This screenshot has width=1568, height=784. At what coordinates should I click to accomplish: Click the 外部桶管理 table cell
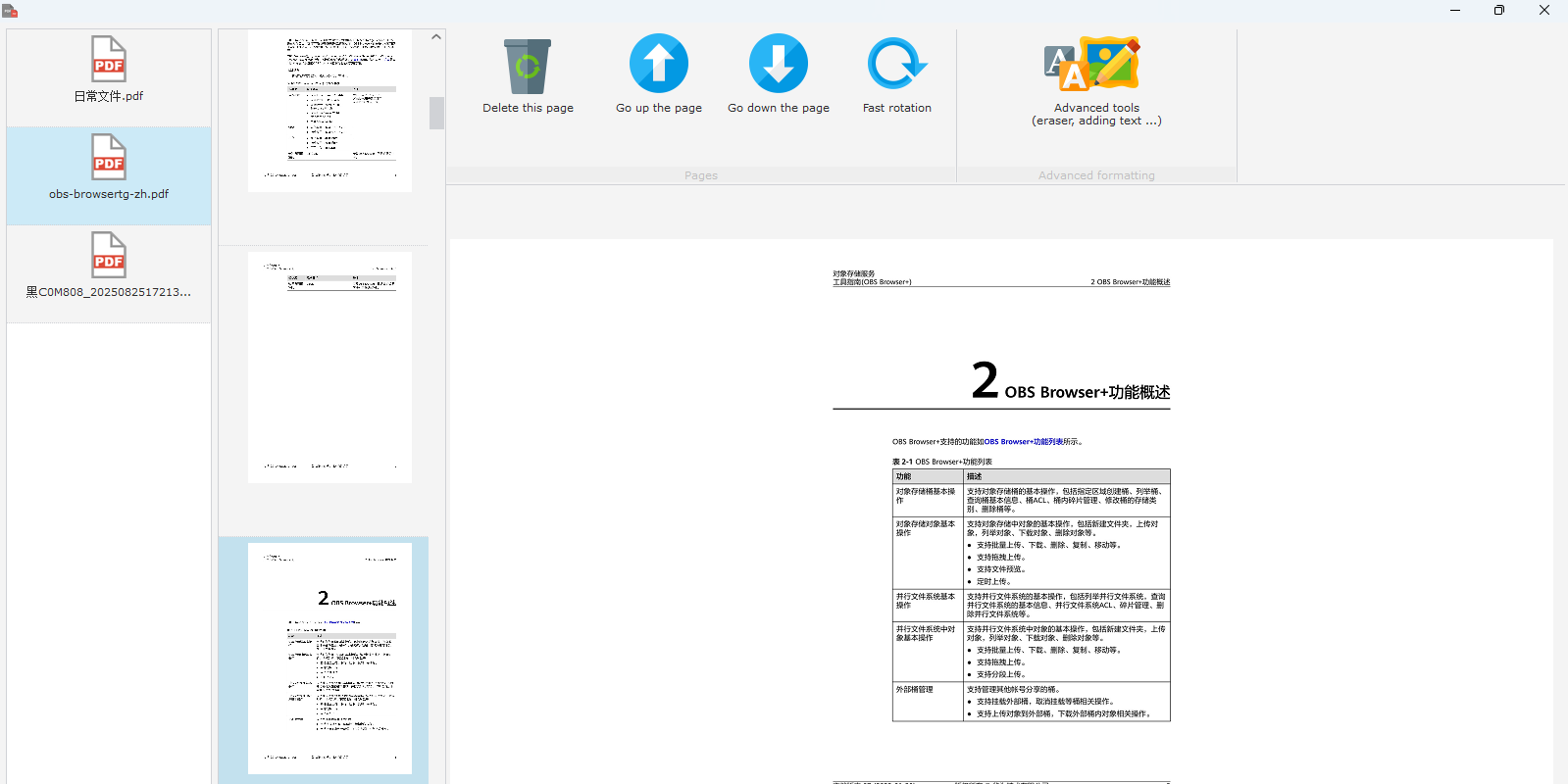tap(928, 702)
